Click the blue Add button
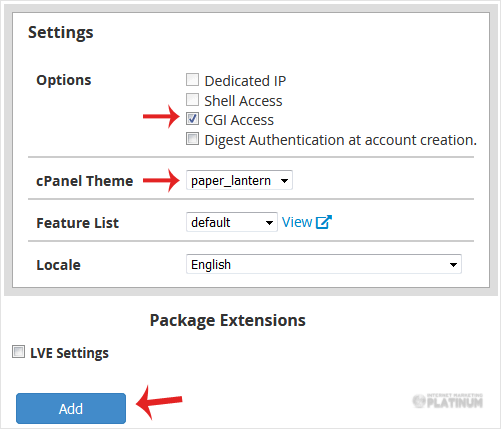Image resolution: width=501 pixels, height=429 pixels. point(71,409)
